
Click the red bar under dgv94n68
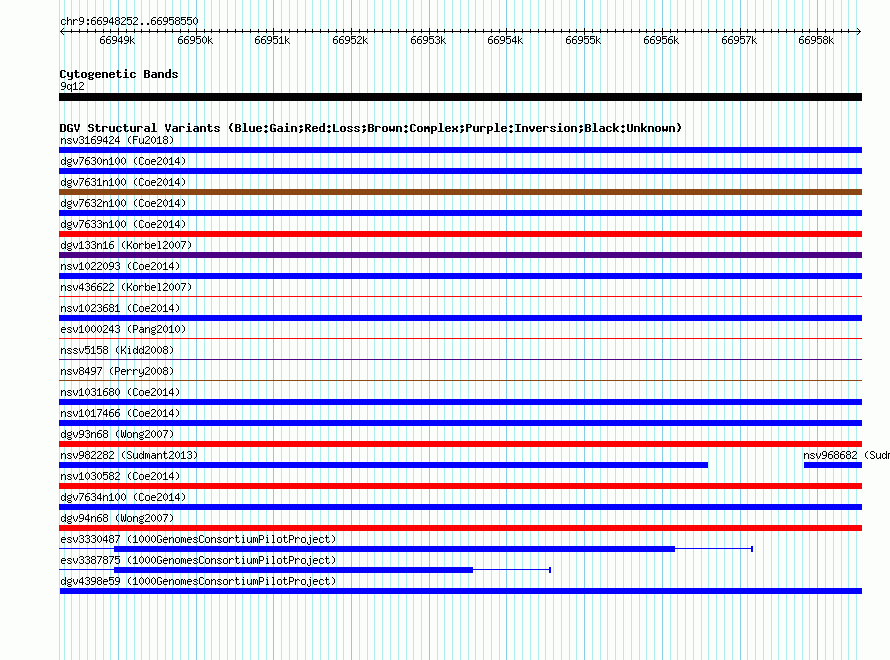point(460,528)
